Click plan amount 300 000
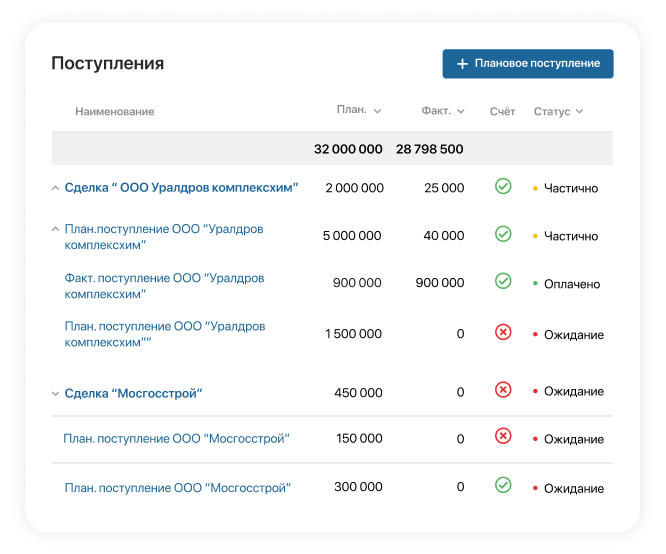Image resolution: width=666 pixels, height=554 pixels. coord(358,487)
